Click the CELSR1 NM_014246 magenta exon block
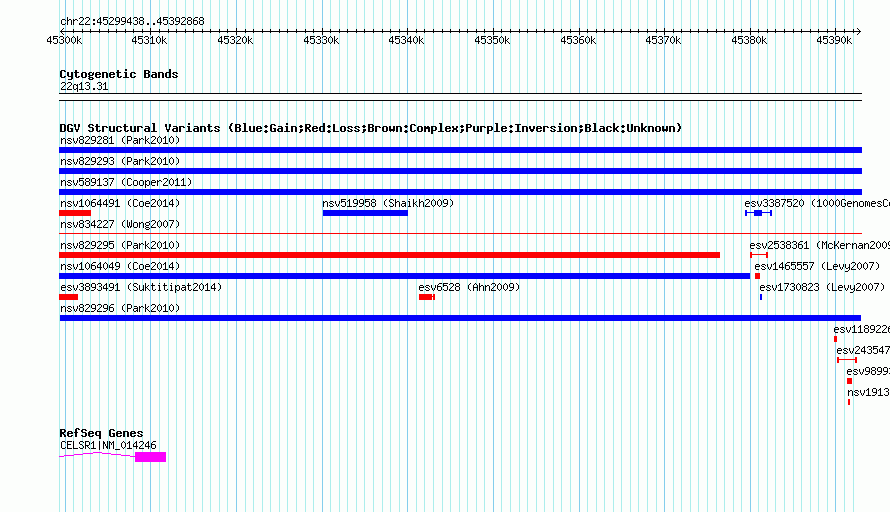The height and width of the screenshot is (512, 890). click(150, 457)
